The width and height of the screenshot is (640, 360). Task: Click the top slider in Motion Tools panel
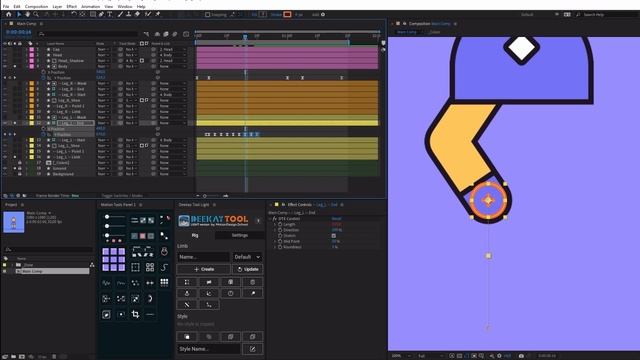114,217
